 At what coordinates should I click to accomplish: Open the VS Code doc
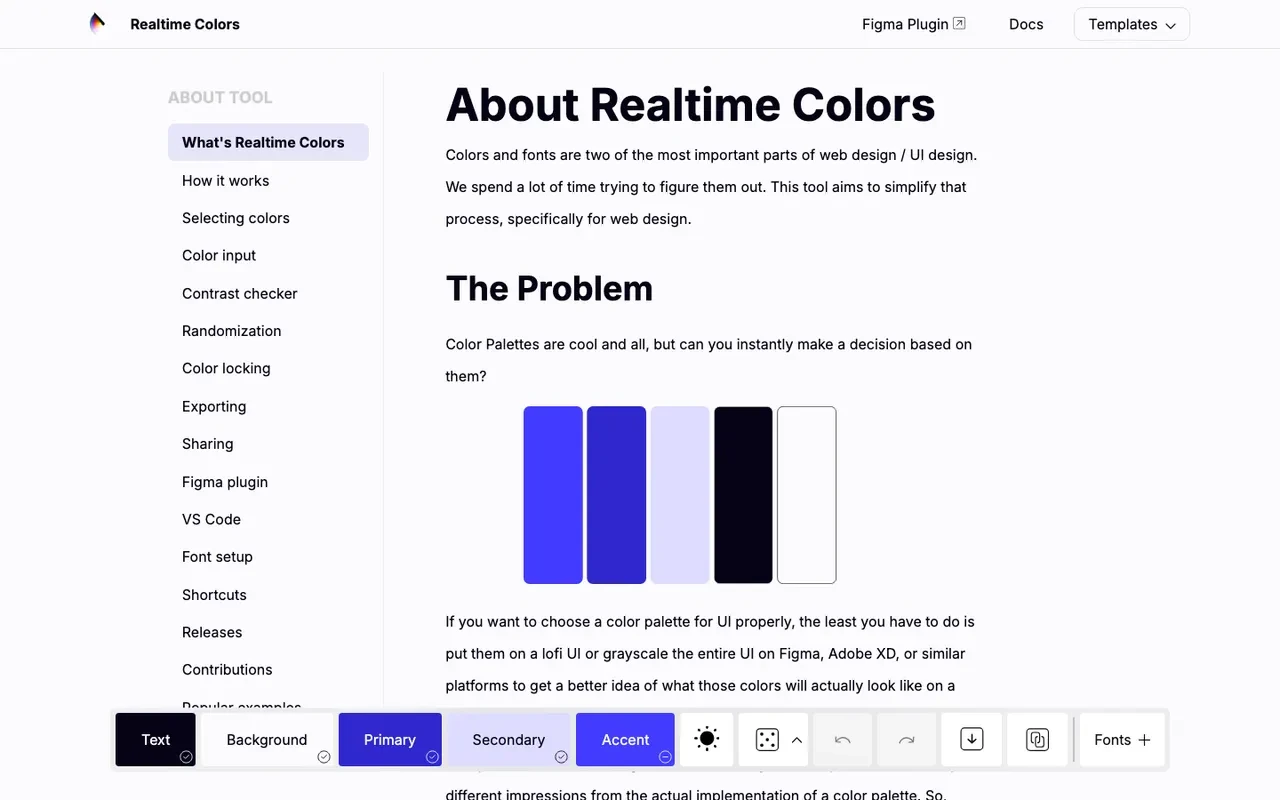[211, 519]
